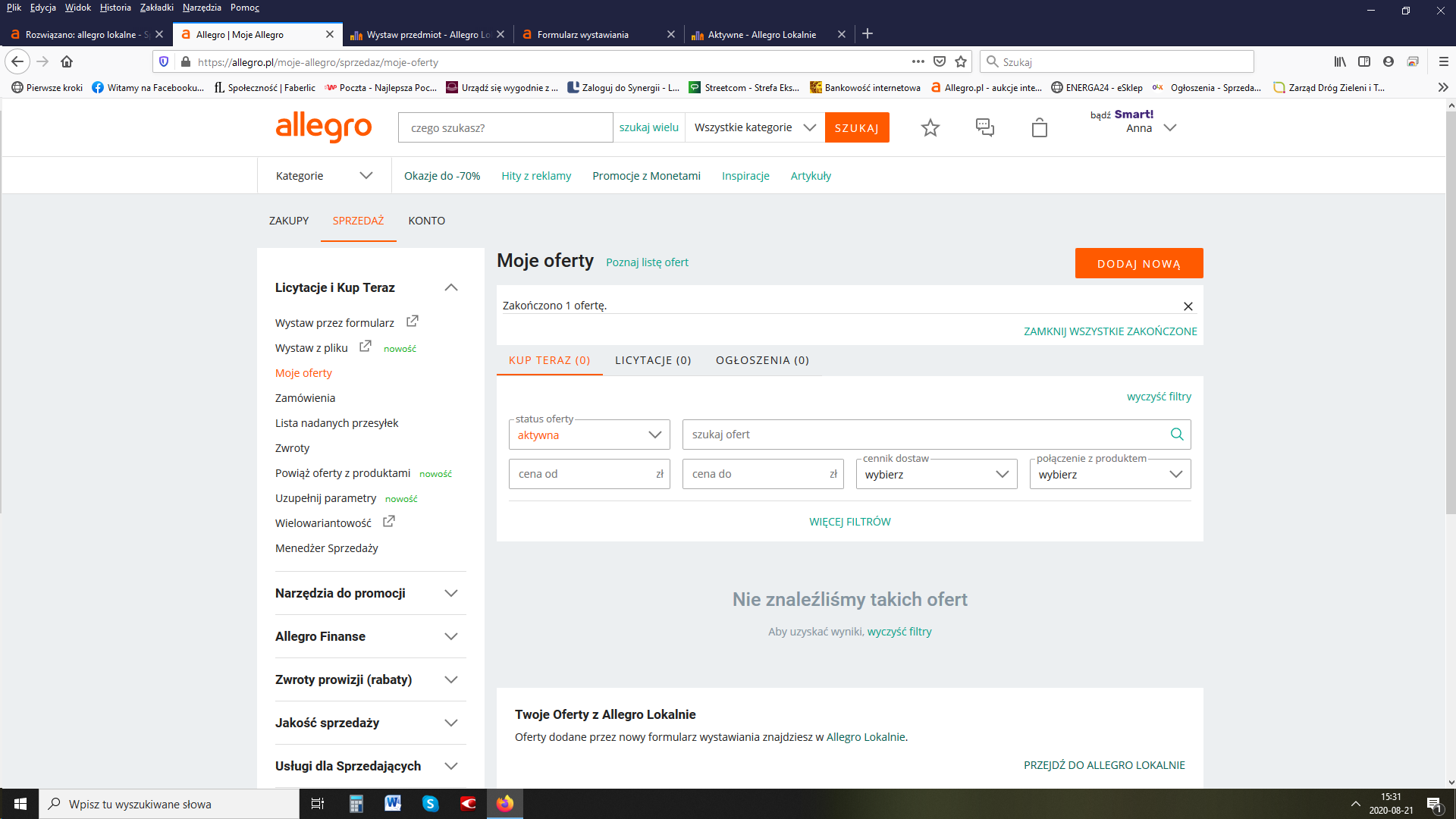The width and height of the screenshot is (1456, 819).
Task: Toggle the Firefox sidebar icon
Action: click(1364, 61)
